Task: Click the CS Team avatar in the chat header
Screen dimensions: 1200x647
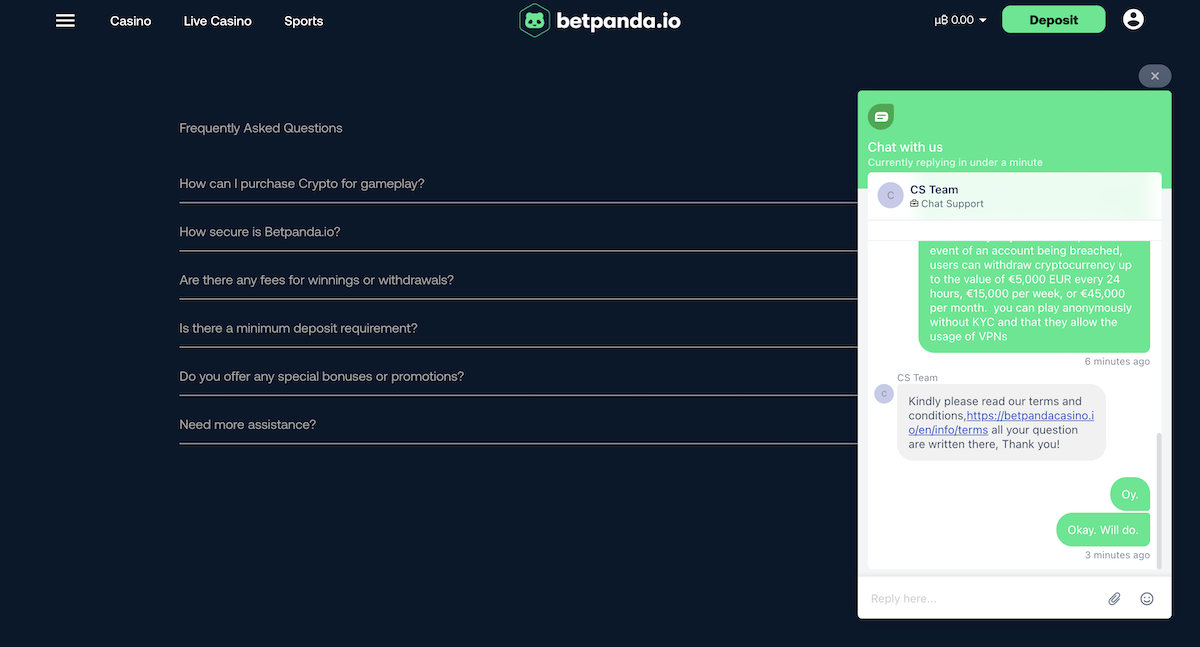Action: coord(889,195)
